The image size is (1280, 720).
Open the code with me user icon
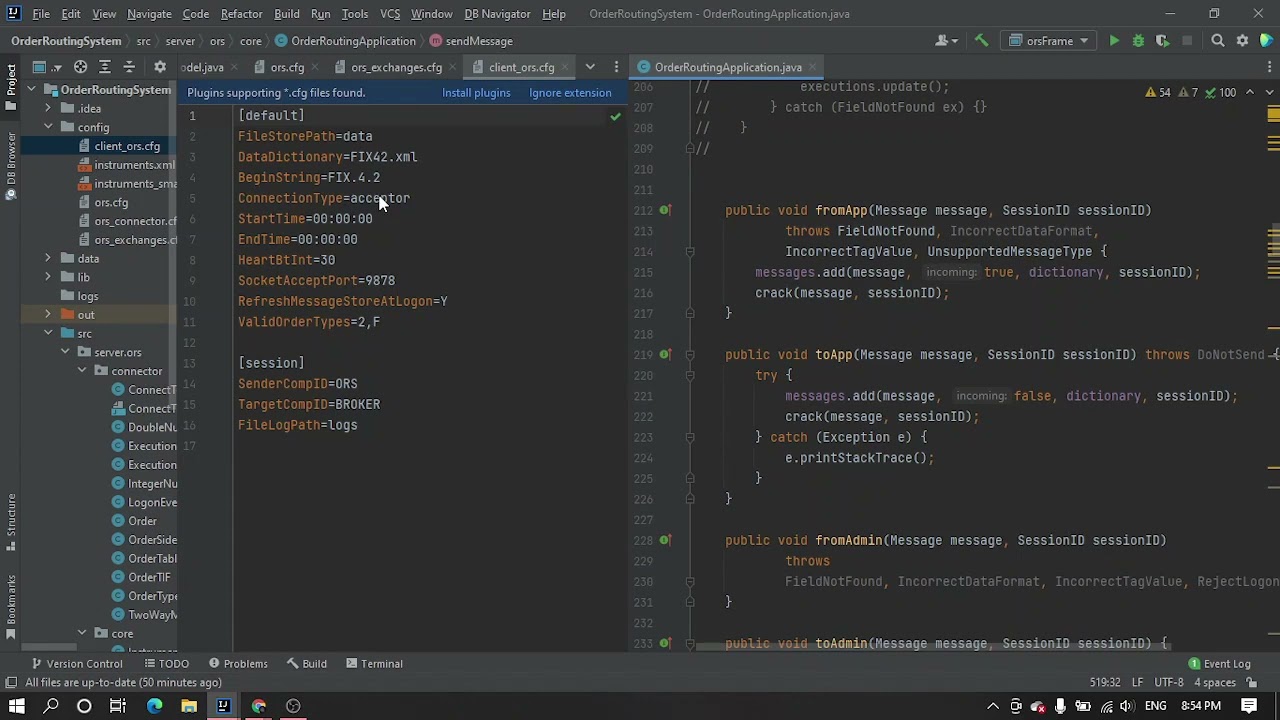pos(943,41)
